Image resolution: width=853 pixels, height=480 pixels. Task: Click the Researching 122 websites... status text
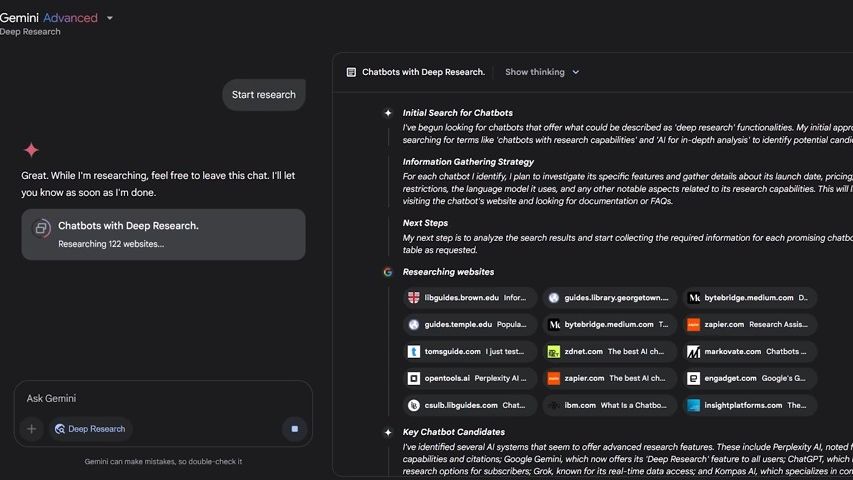pyautogui.click(x=111, y=244)
